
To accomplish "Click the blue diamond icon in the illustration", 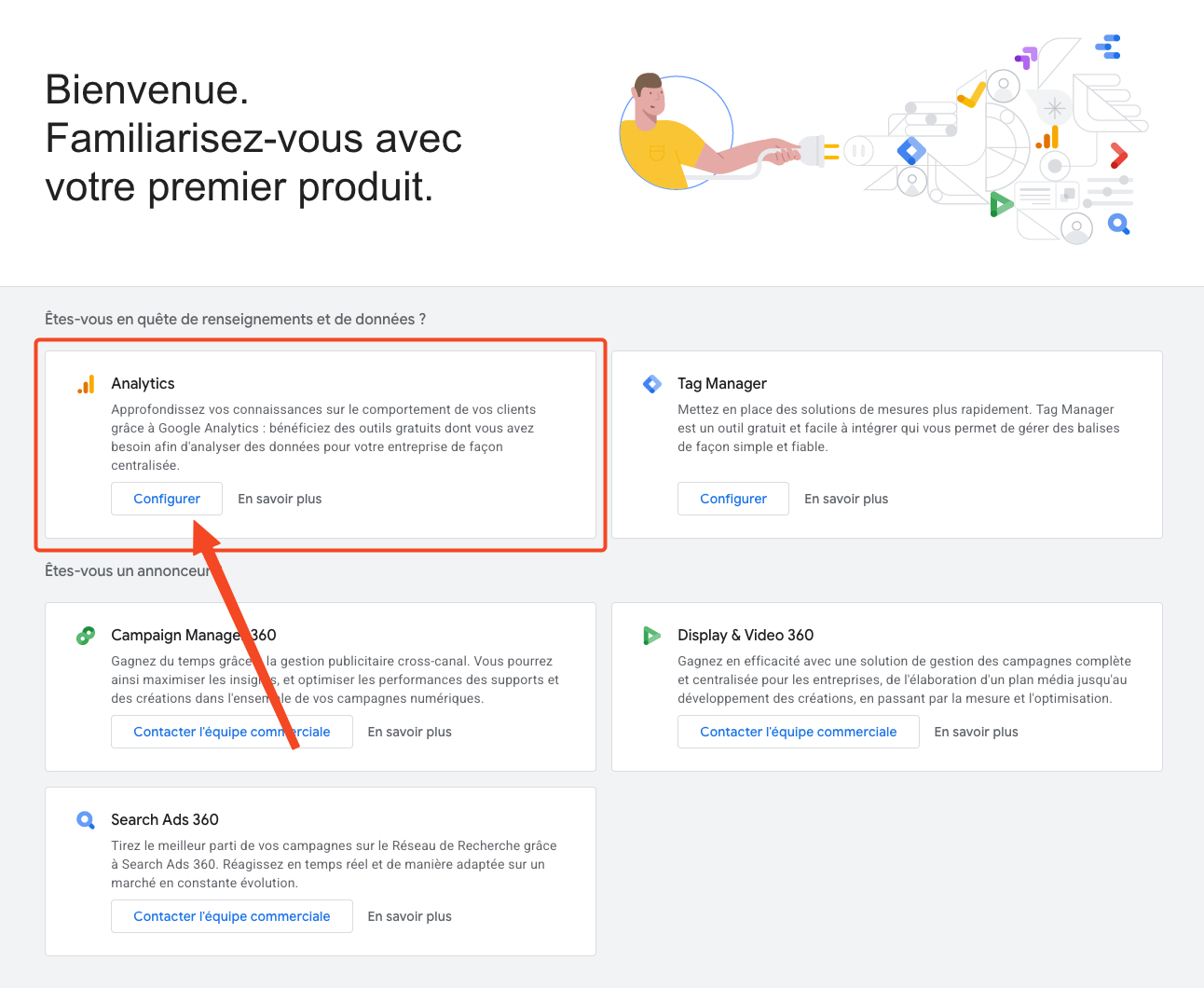I will (911, 150).
